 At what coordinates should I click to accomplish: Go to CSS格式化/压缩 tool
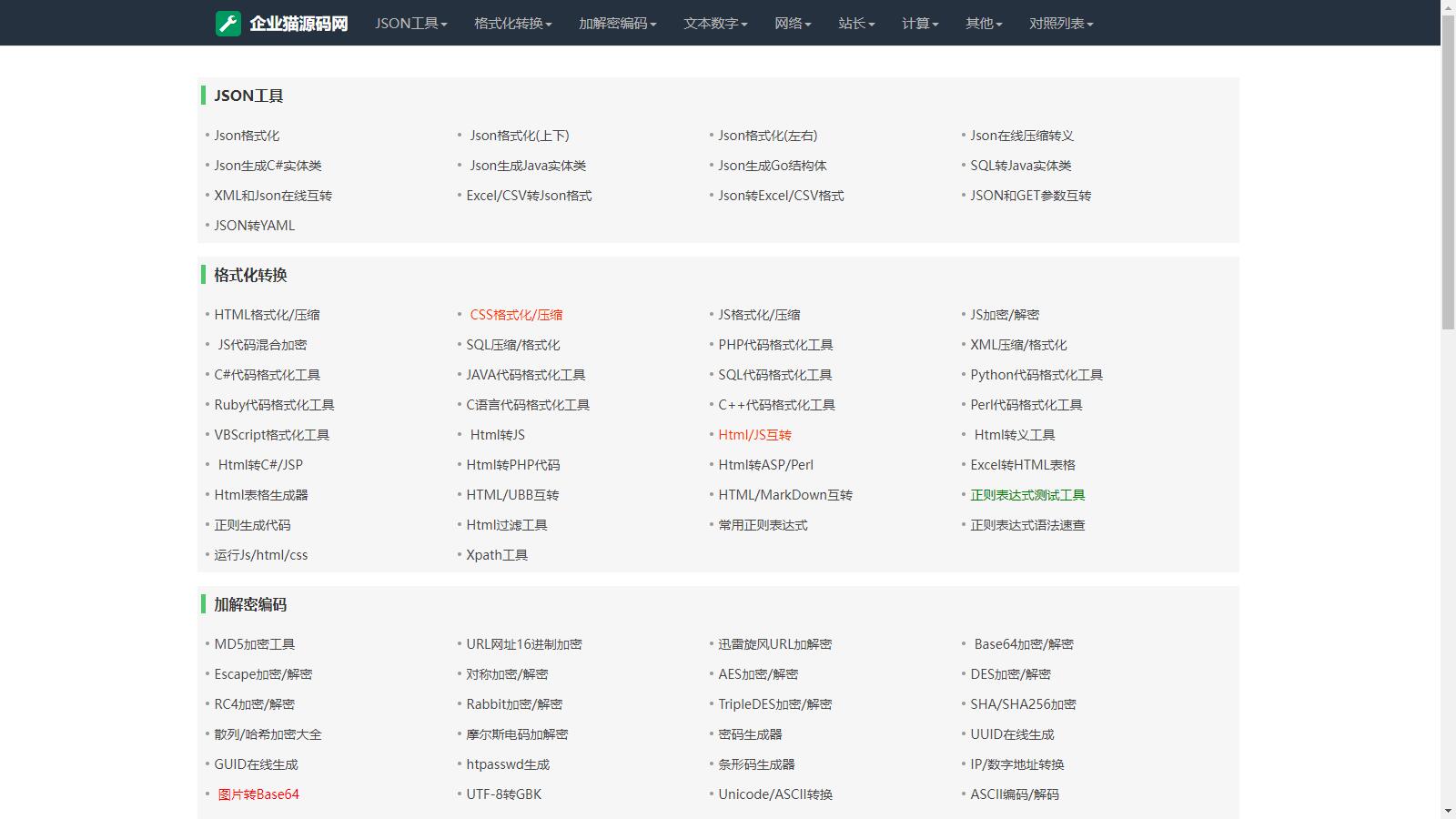pyautogui.click(x=516, y=315)
